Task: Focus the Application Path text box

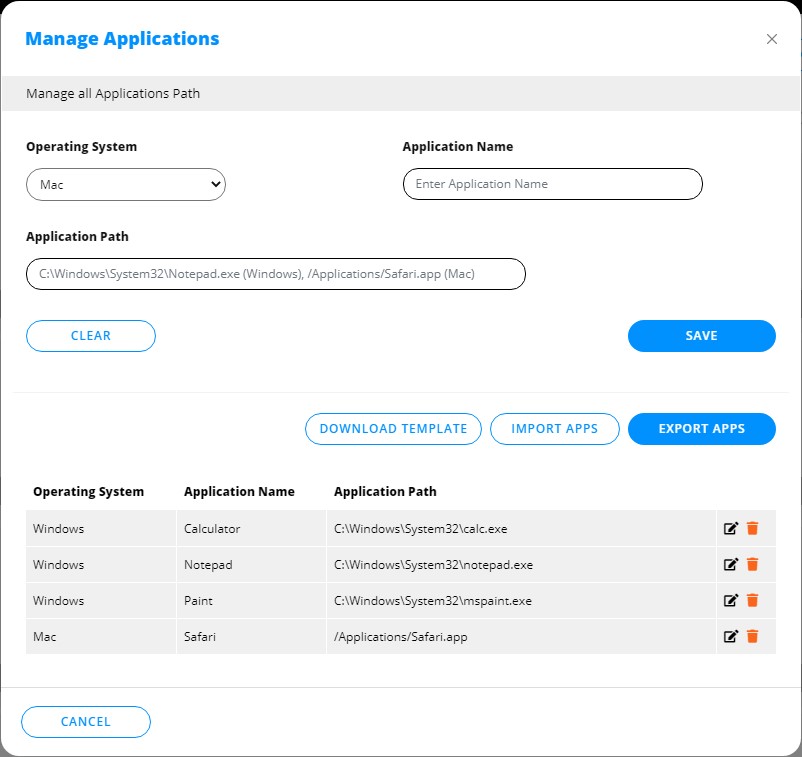Action: tap(275, 274)
